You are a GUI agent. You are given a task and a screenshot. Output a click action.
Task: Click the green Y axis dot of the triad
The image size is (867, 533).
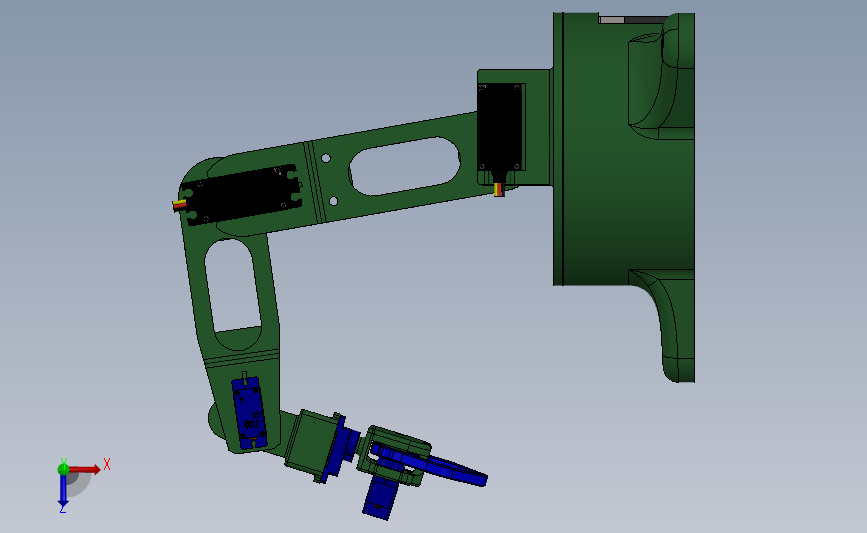pos(63,469)
